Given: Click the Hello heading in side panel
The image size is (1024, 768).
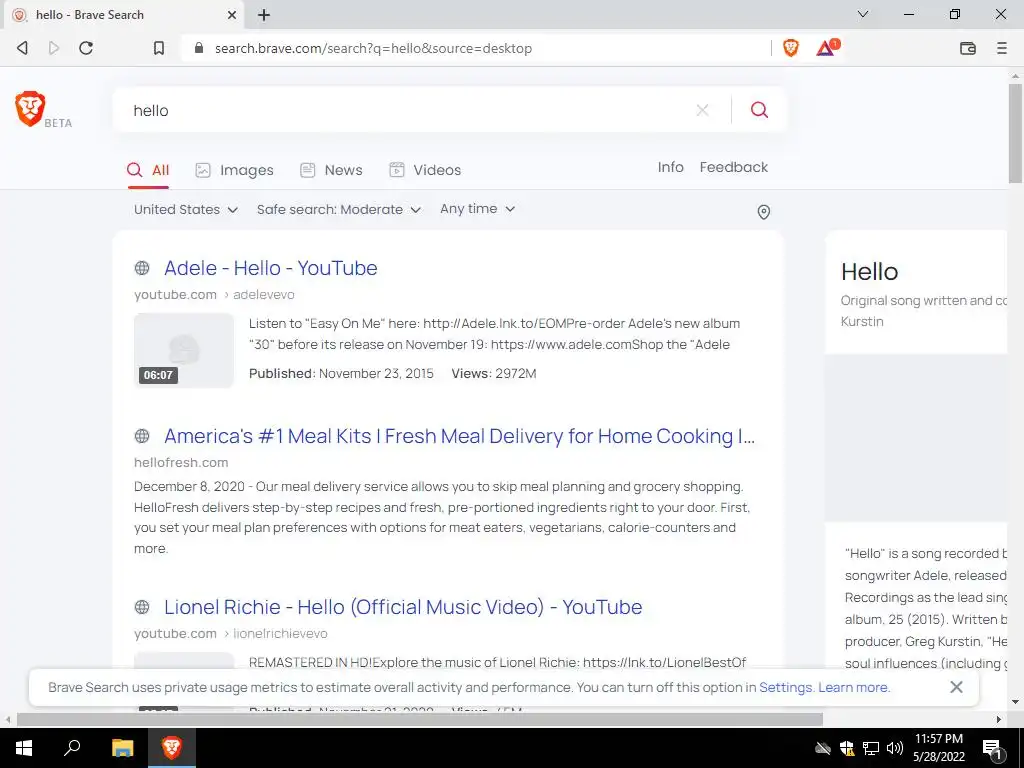Looking at the screenshot, I should (x=869, y=272).
